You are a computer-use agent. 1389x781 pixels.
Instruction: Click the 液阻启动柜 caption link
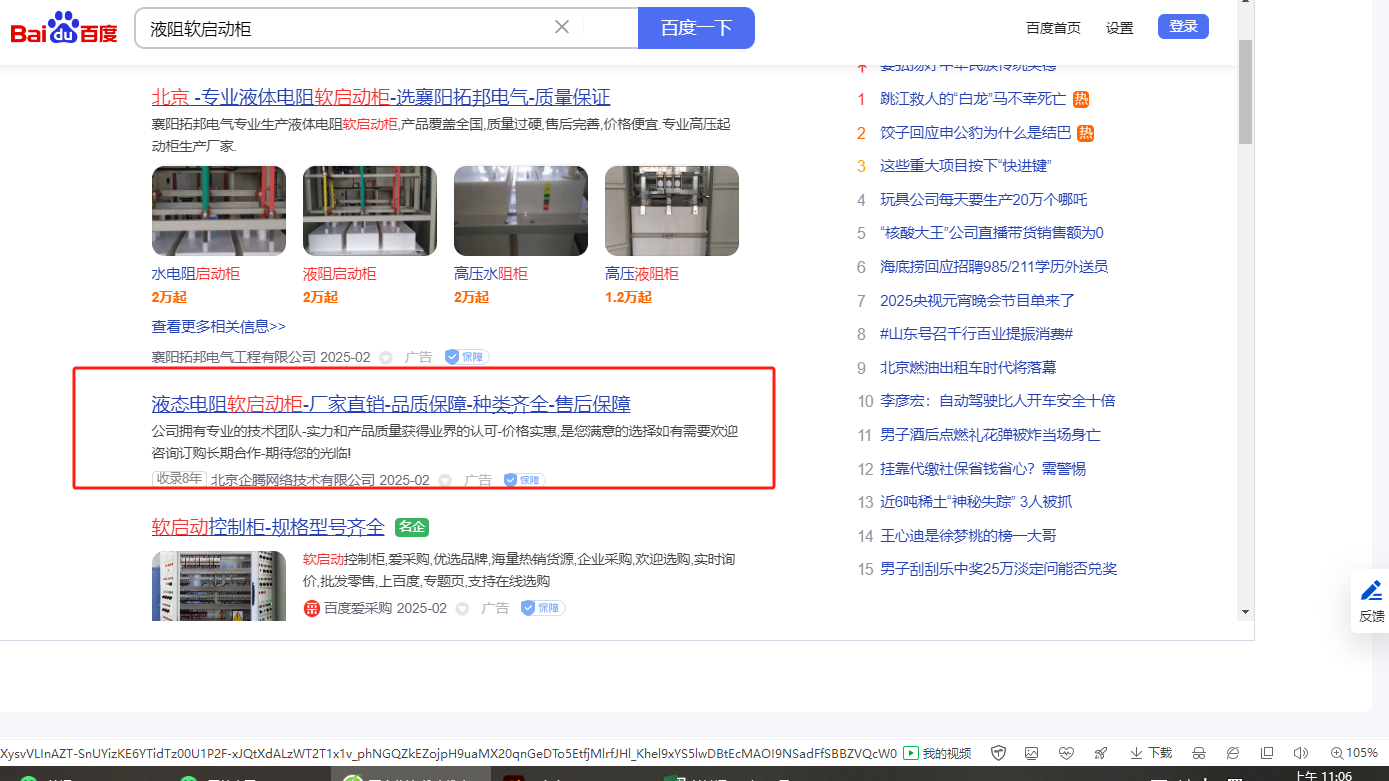pos(339,274)
